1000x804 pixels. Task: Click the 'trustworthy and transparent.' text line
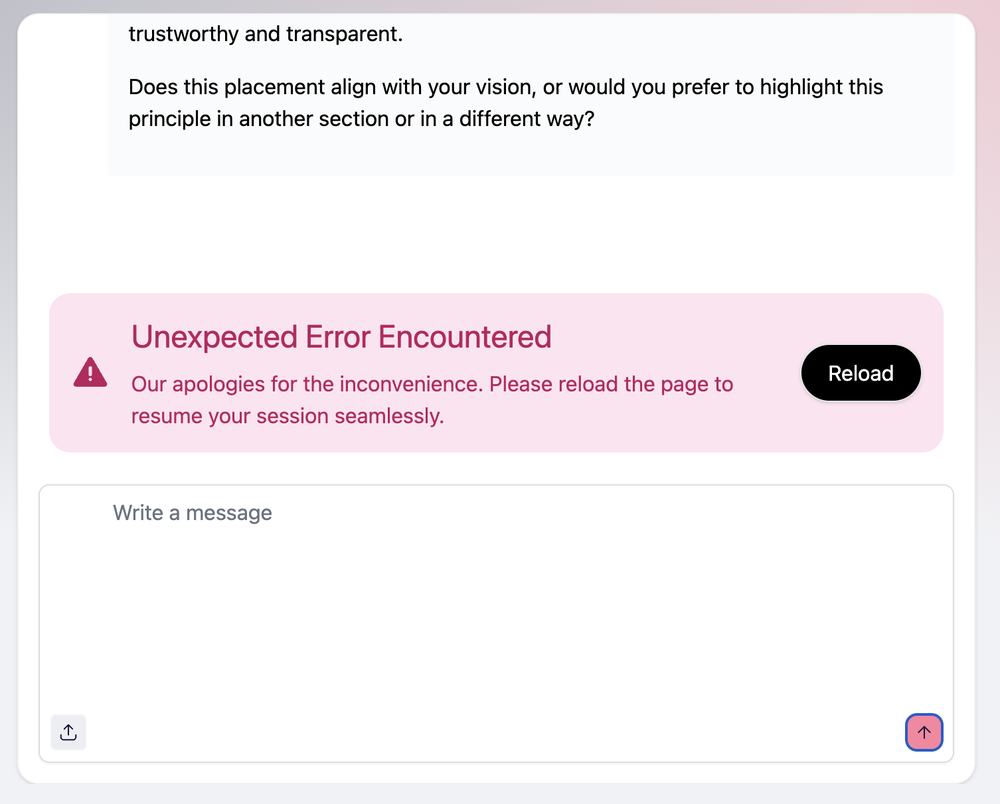pos(265,34)
